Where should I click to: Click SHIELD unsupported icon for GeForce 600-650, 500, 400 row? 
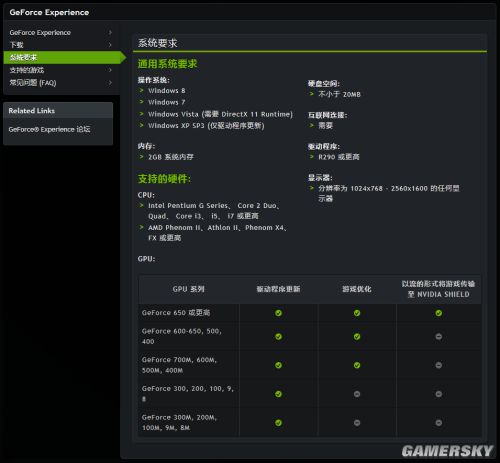(439, 337)
